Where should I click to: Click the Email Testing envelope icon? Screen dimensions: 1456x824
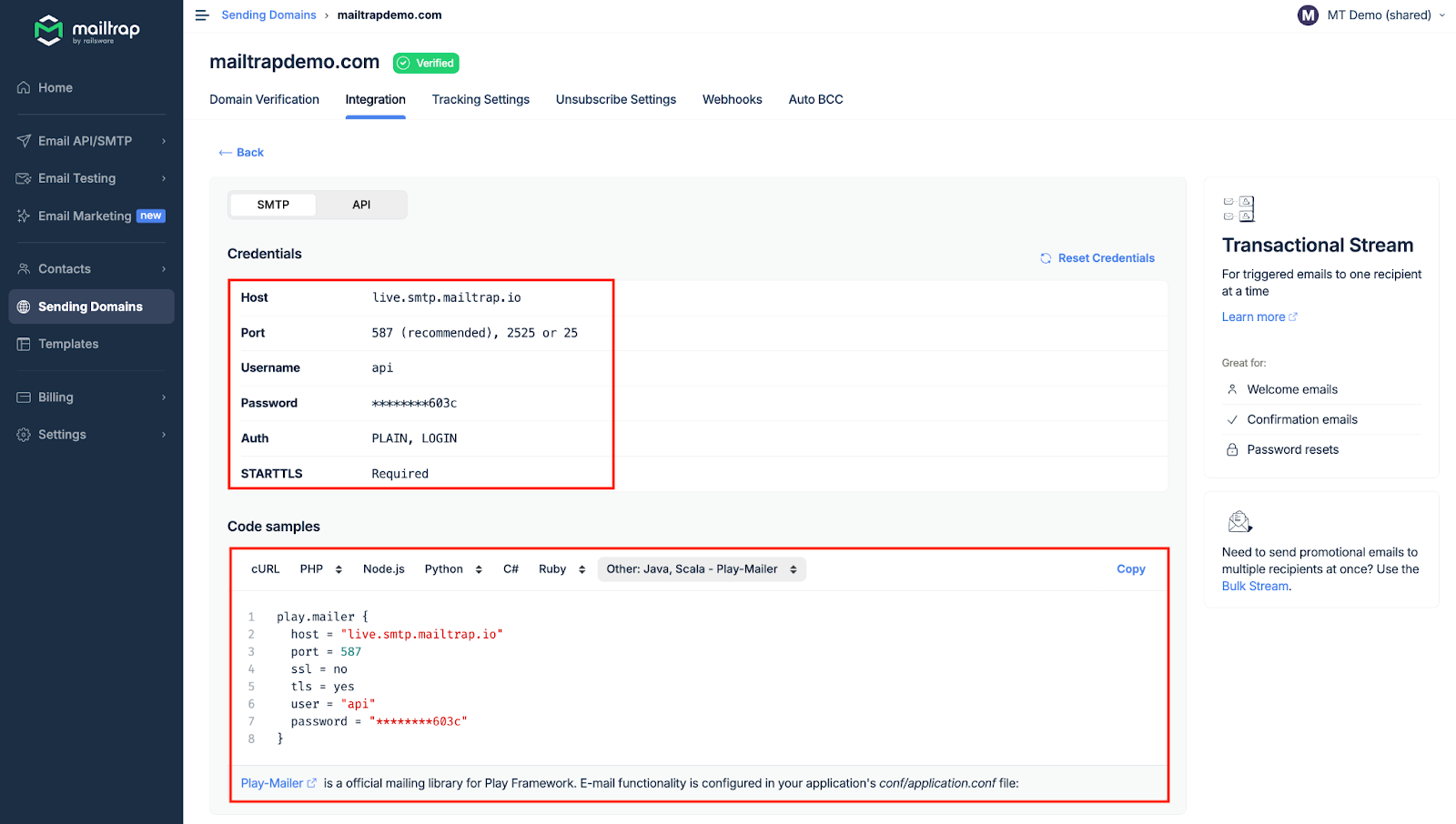(x=24, y=179)
